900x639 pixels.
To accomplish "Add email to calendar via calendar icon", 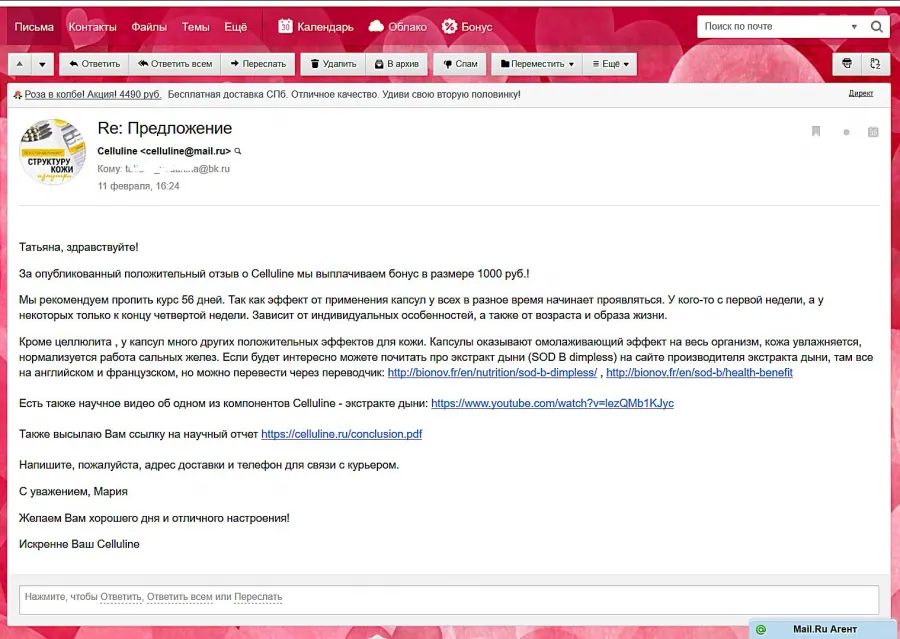I will tap(873, 131).
